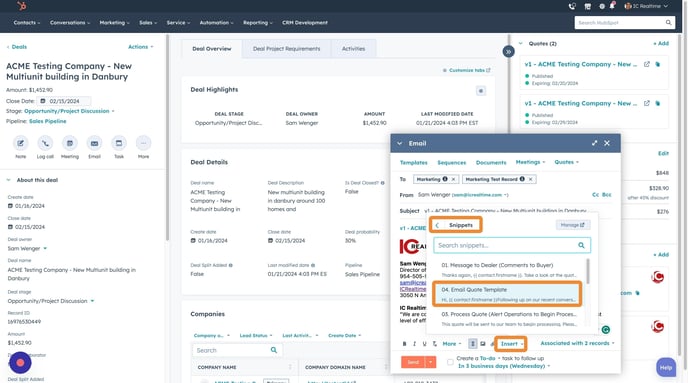Open Associated with 2 records dropdown
The width and height of the screenshot is (688, 383).
click(x=577, y=343)
